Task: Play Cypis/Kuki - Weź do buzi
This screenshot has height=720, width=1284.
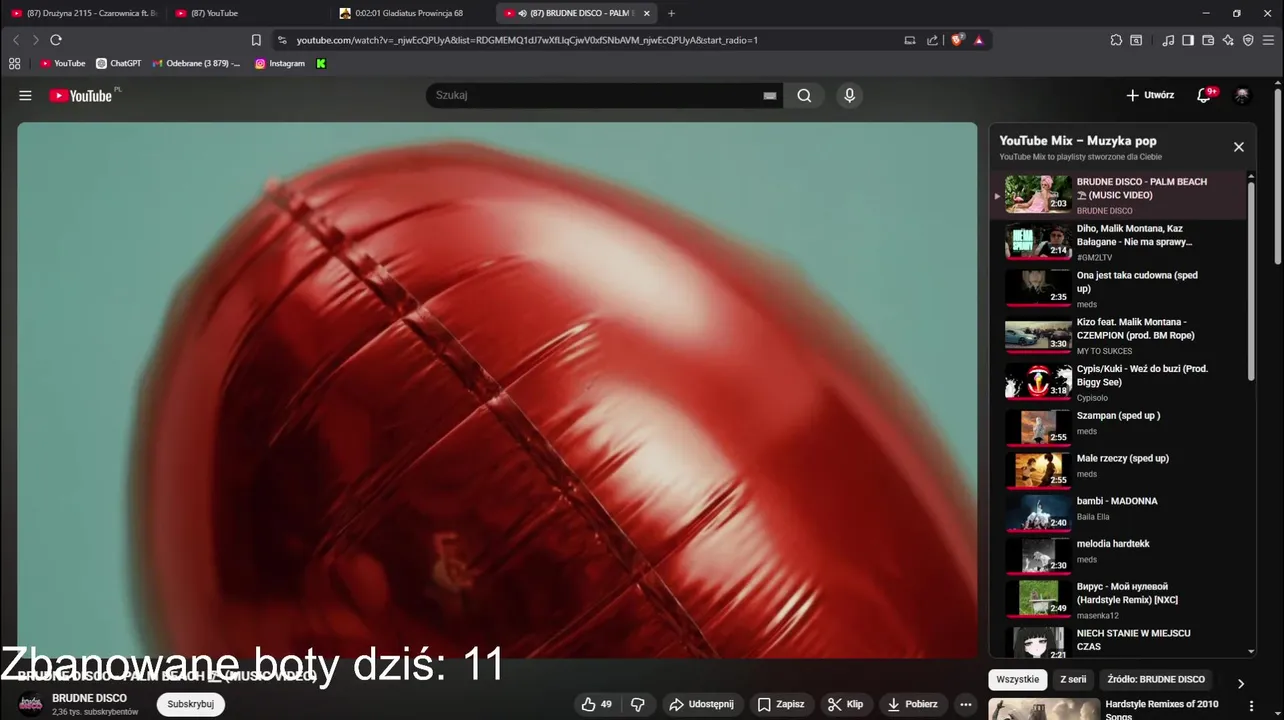Action: 1120,382
